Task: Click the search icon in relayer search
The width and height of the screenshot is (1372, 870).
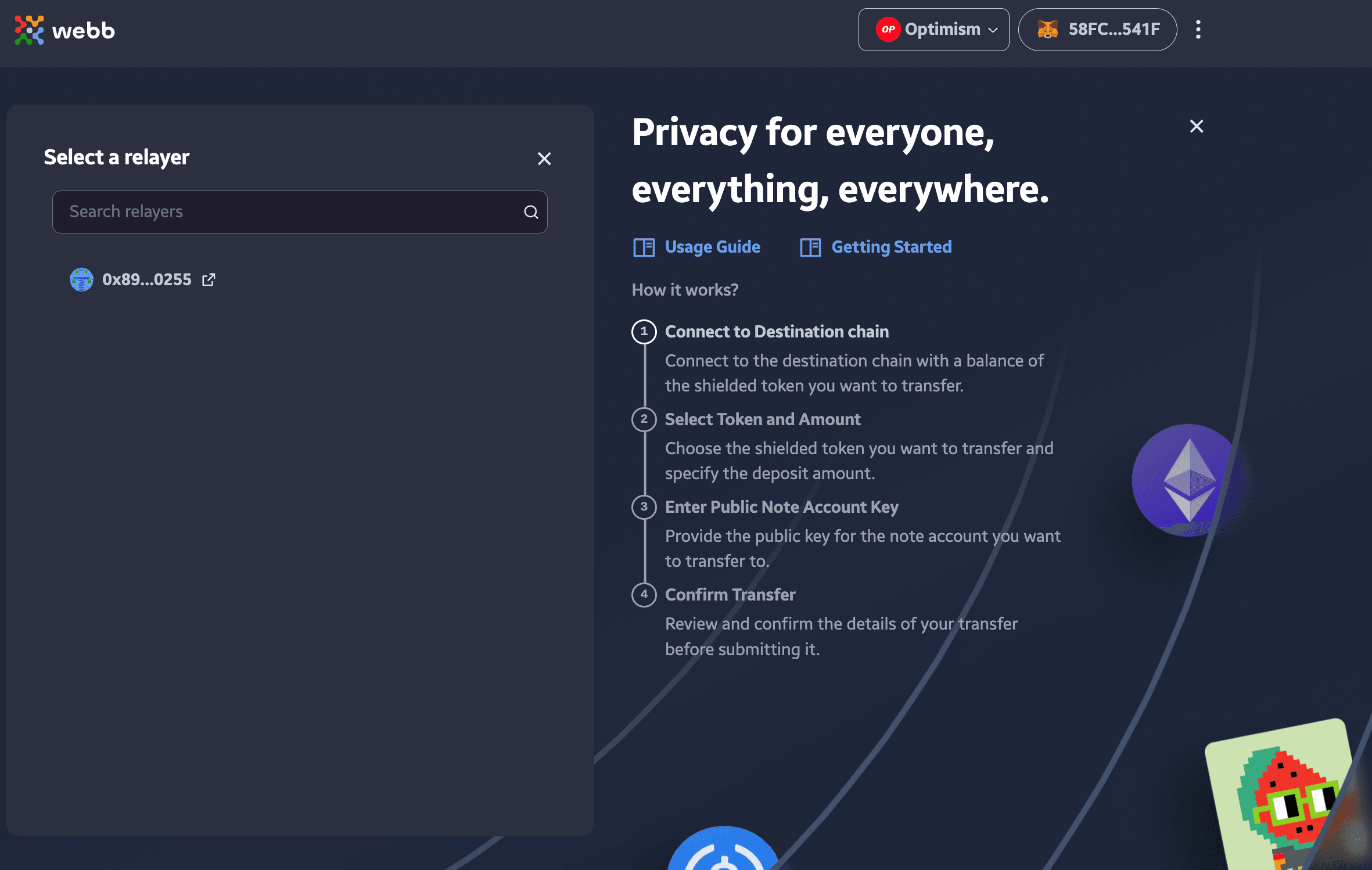Action: click(x=530, y=212)
